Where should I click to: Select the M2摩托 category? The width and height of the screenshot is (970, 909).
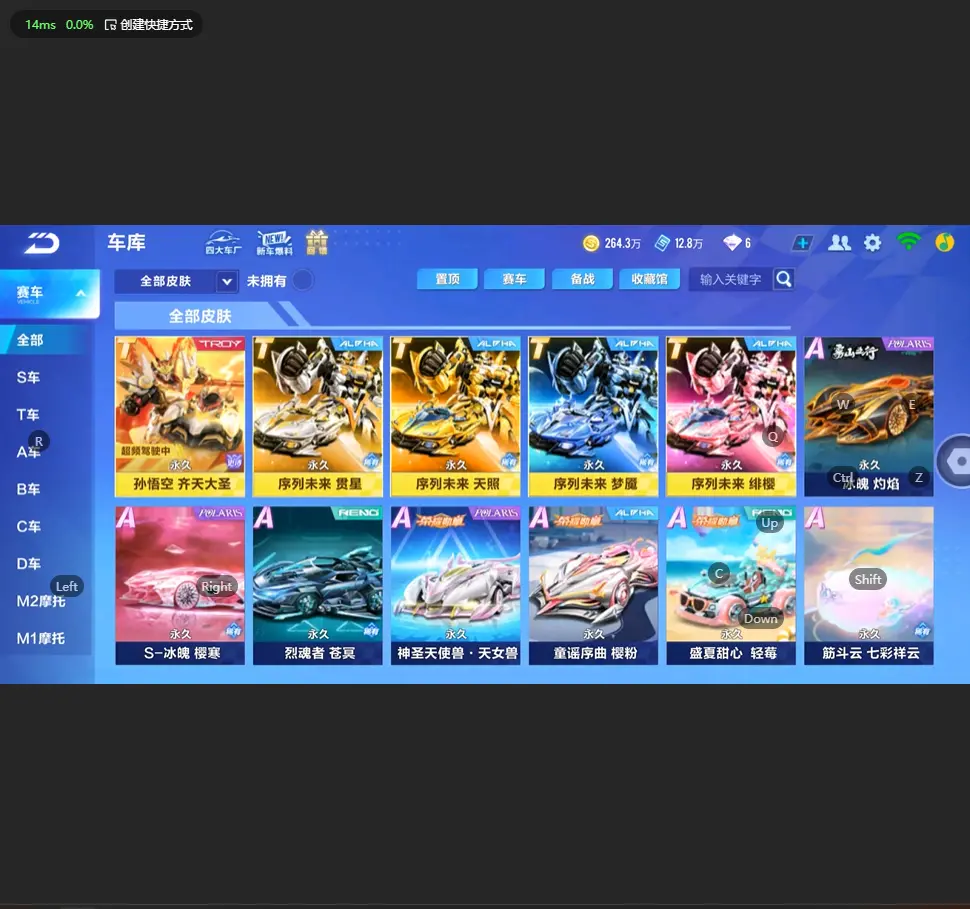pos(41,601)
